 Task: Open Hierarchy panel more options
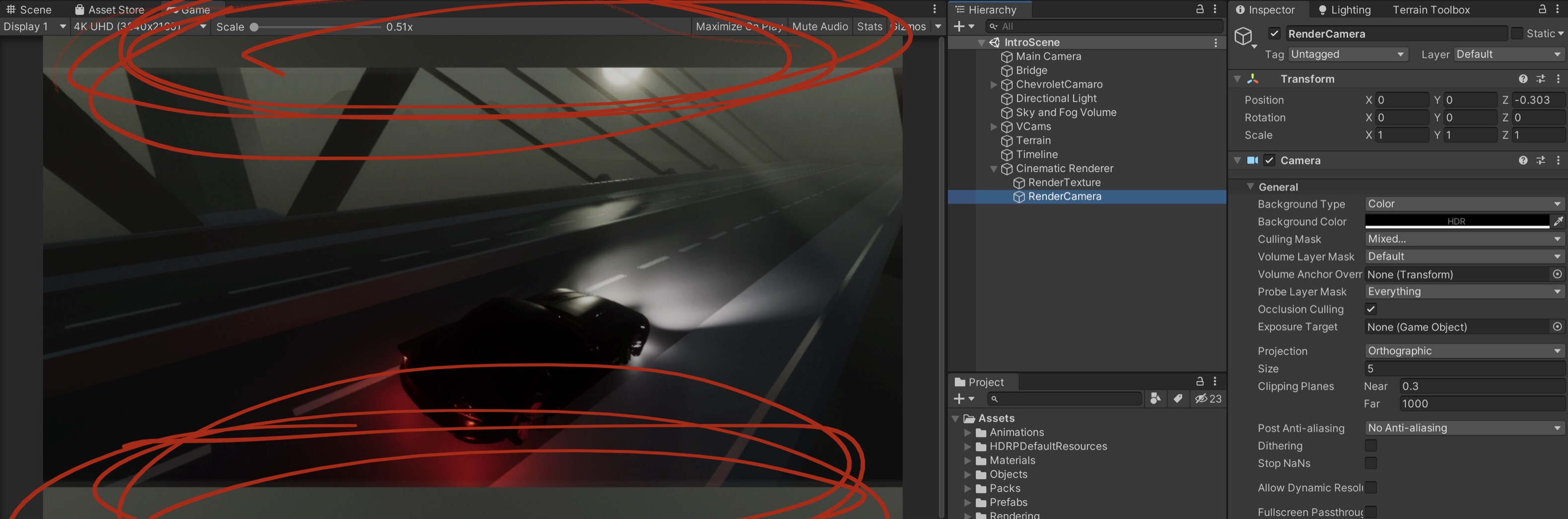pos(1215,9)
